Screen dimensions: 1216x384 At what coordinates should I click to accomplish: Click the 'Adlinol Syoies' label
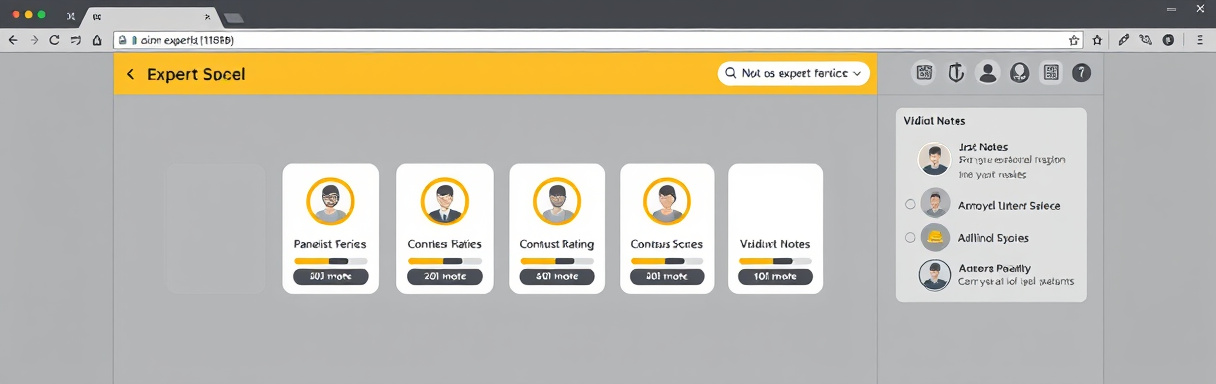pyautogui.click(x=993, y=238)
